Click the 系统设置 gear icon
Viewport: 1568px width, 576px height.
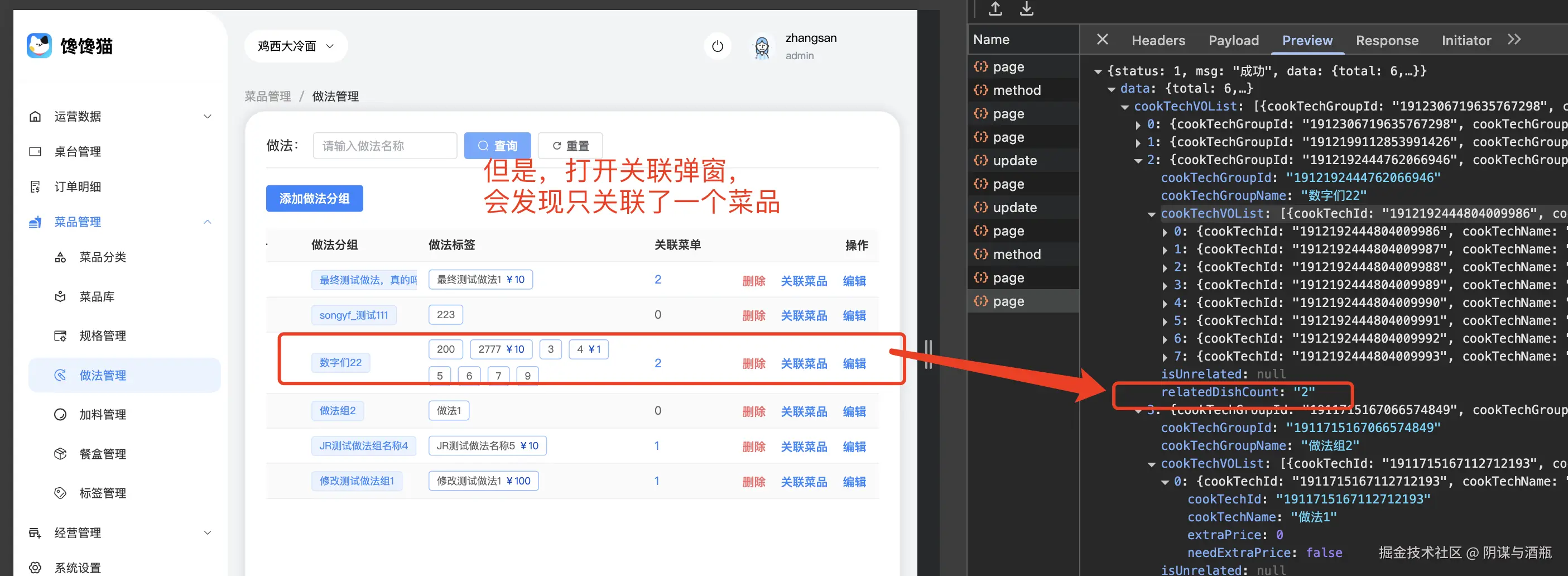click(35, 568)
